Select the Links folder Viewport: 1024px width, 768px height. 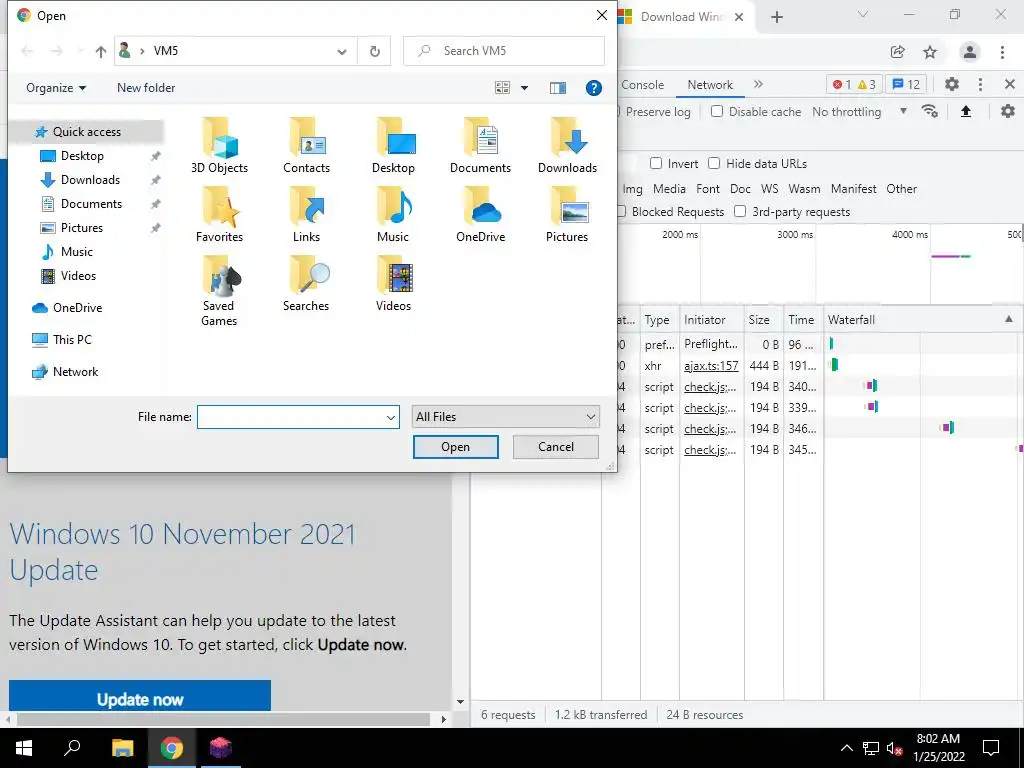tap(306, 214)
